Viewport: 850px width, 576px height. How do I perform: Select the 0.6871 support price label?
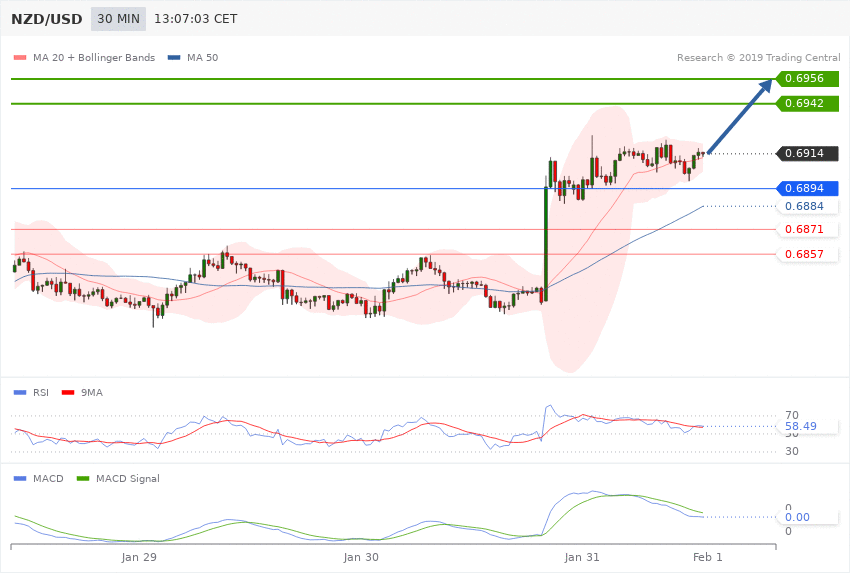808,229
